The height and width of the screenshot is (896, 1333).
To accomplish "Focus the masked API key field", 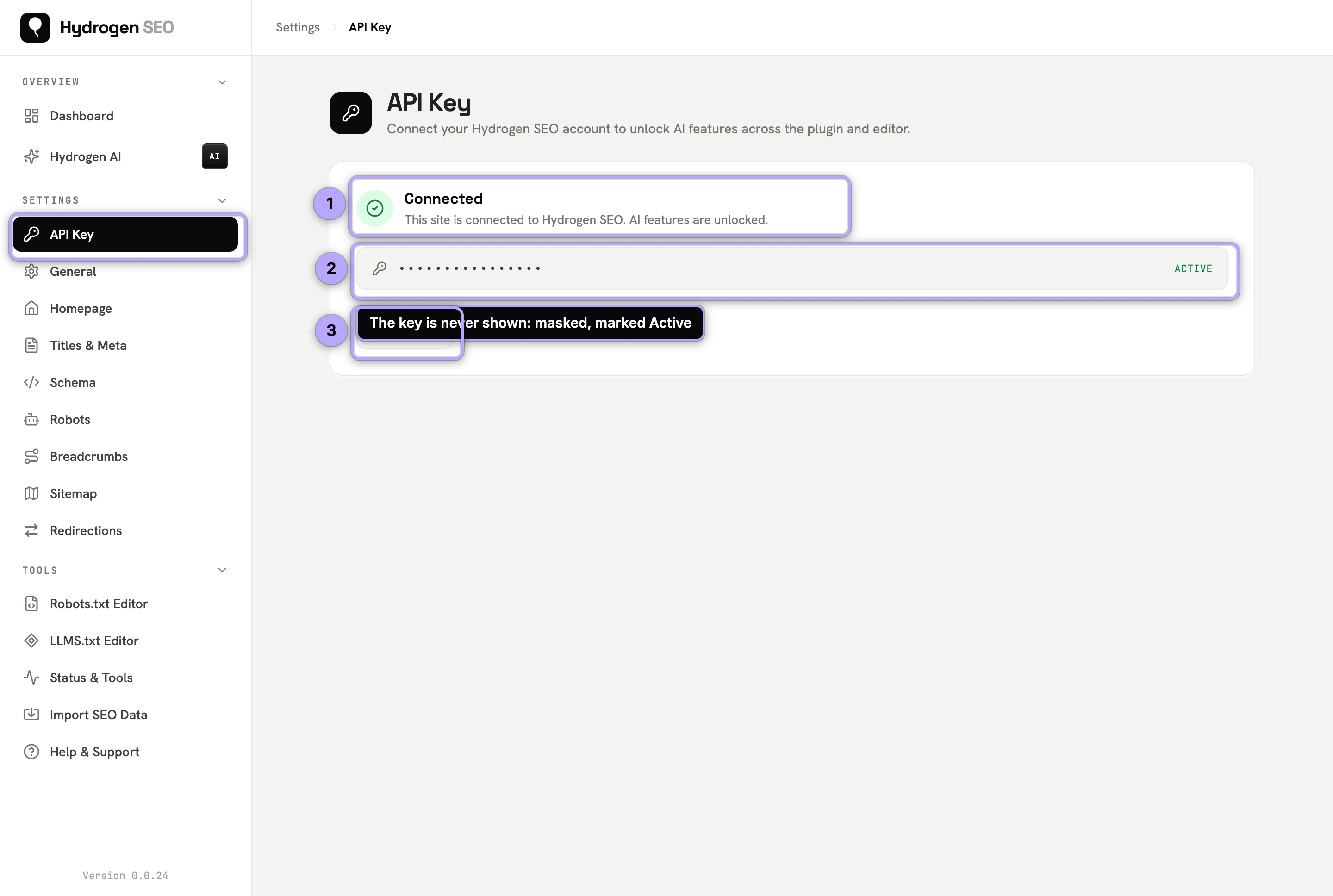I will coord(792,268).
